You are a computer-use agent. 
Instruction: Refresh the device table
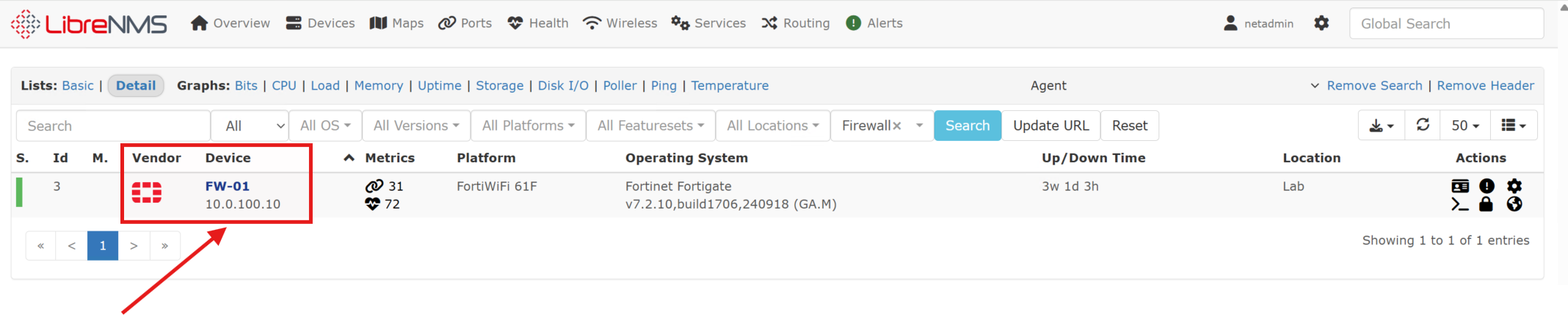click(1423, 126)
